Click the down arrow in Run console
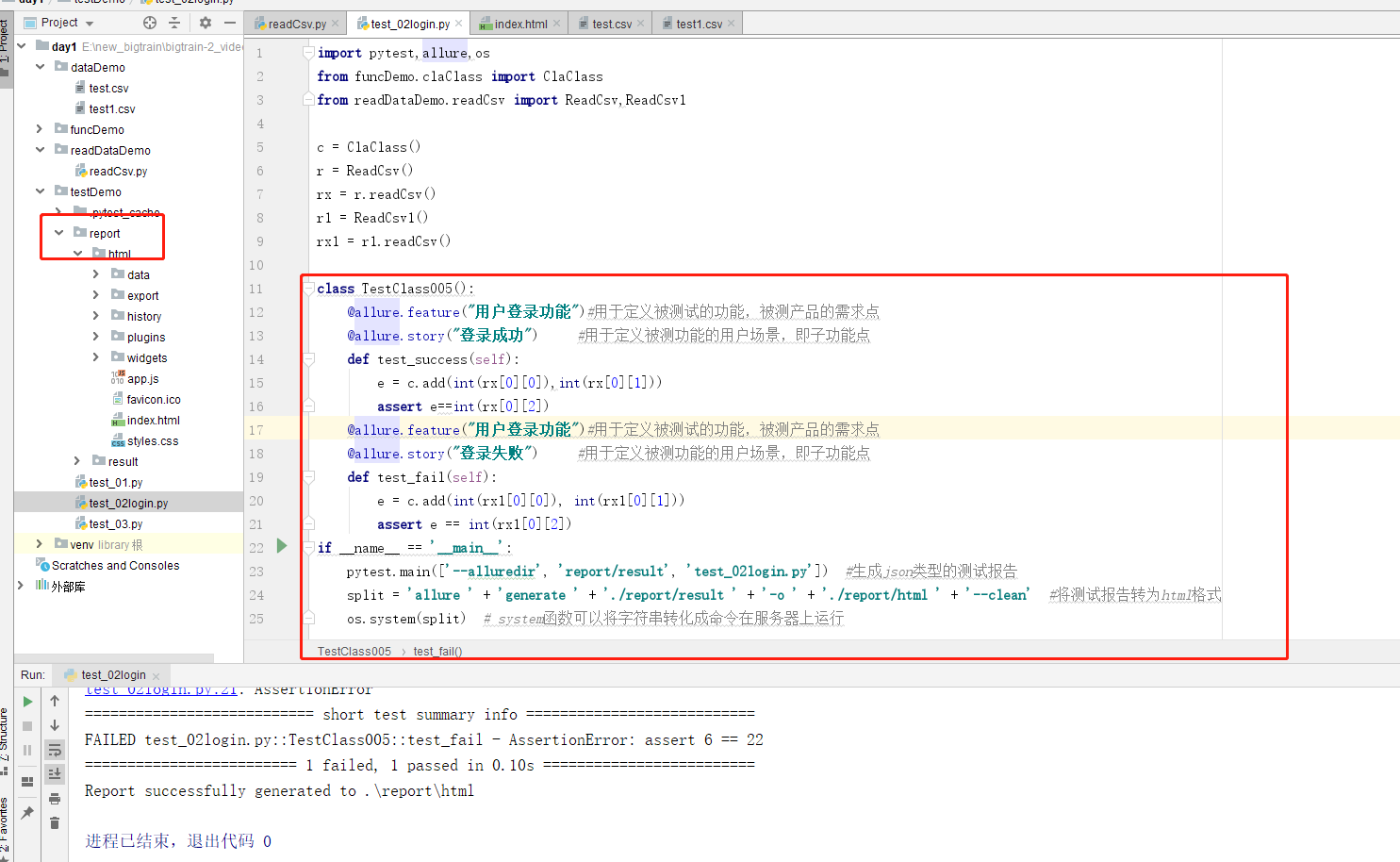The height and width of the screenshot is (862, 1400). point(55,725)
